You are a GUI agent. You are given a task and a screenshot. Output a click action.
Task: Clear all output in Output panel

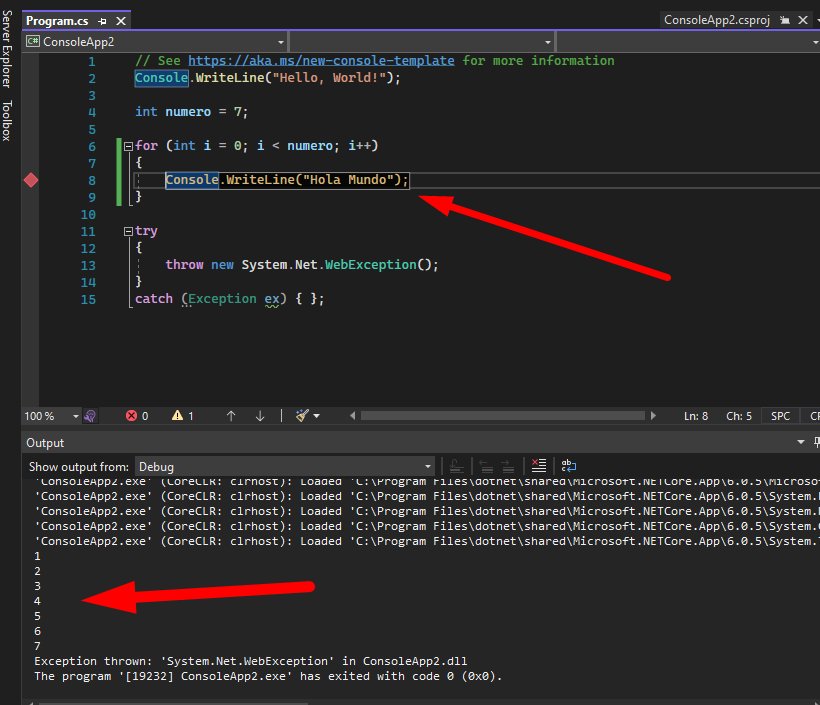[x=539, y=466]
